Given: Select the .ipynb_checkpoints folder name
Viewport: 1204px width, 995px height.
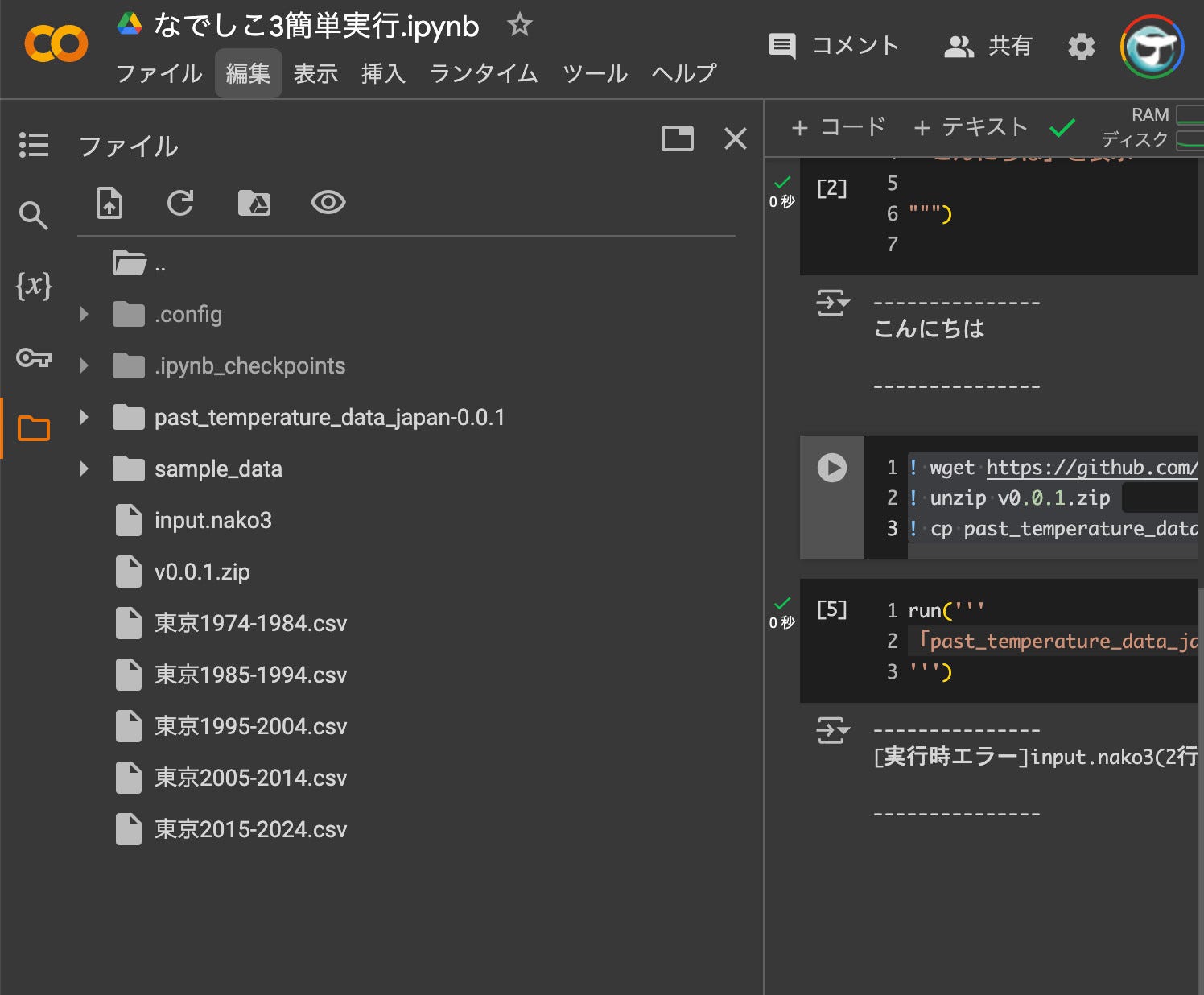Looking at the screenshot, I should tap(249, 365).
